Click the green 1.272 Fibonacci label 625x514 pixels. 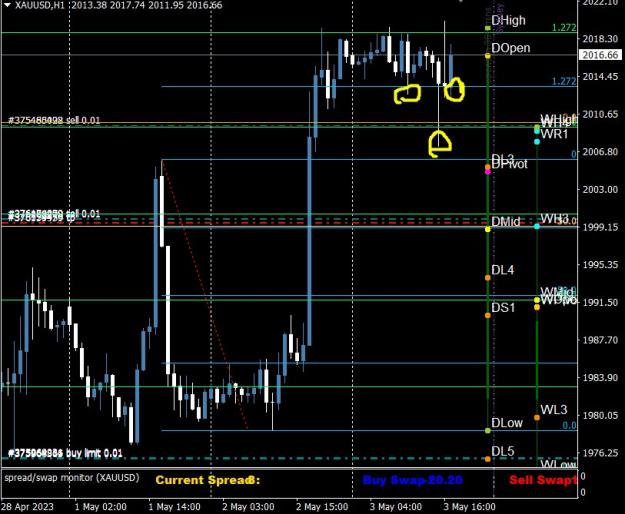pyautogui.click(x=564, y=27)
